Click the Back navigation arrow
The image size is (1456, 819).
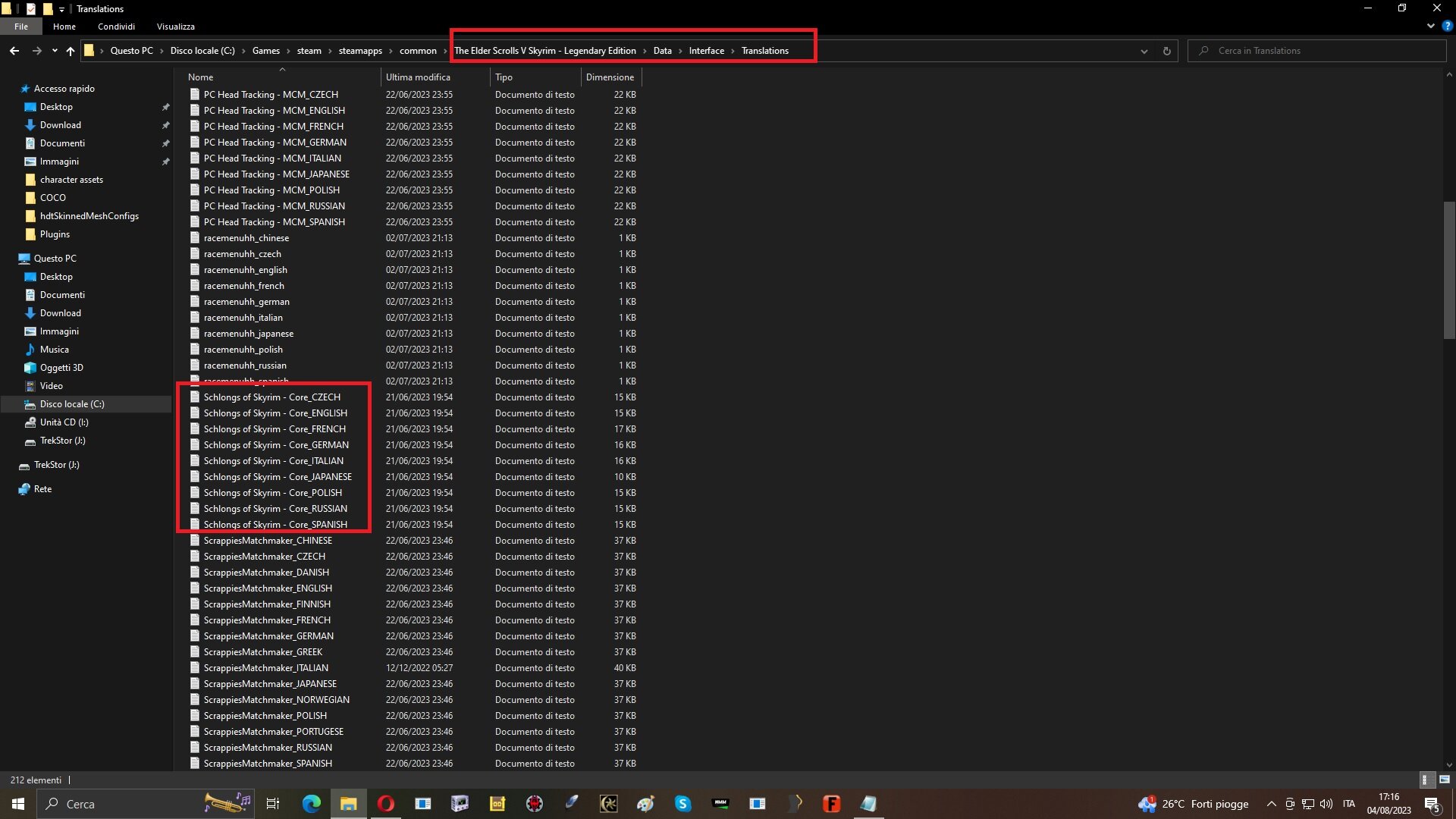click(x=14, y=51)
